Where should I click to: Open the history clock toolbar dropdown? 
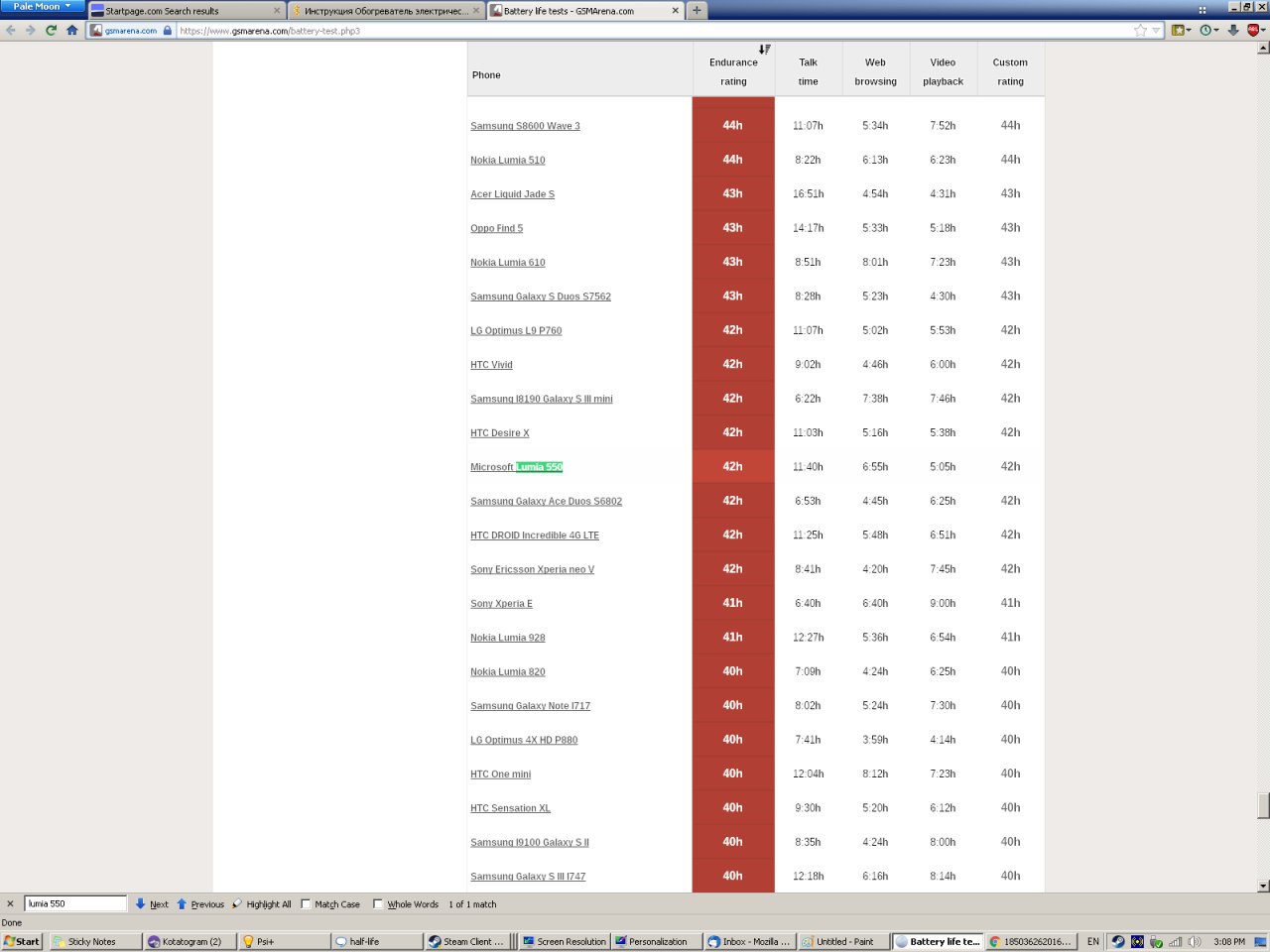point(1208,31)
